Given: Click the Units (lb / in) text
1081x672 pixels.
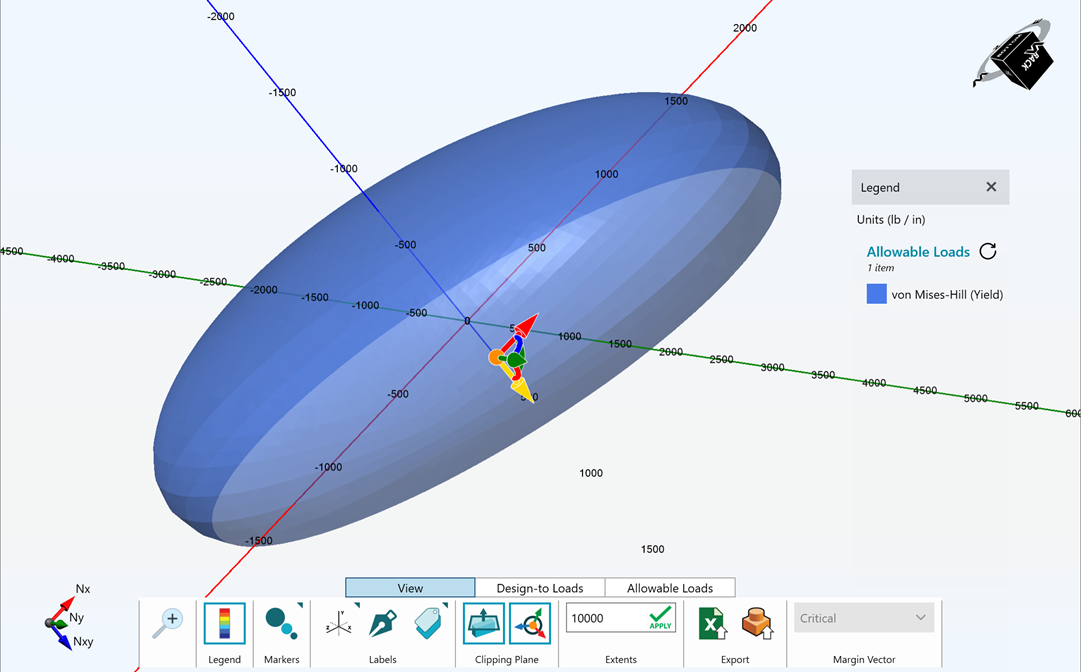Looking at the screenshot, I should tap(891, 219).
